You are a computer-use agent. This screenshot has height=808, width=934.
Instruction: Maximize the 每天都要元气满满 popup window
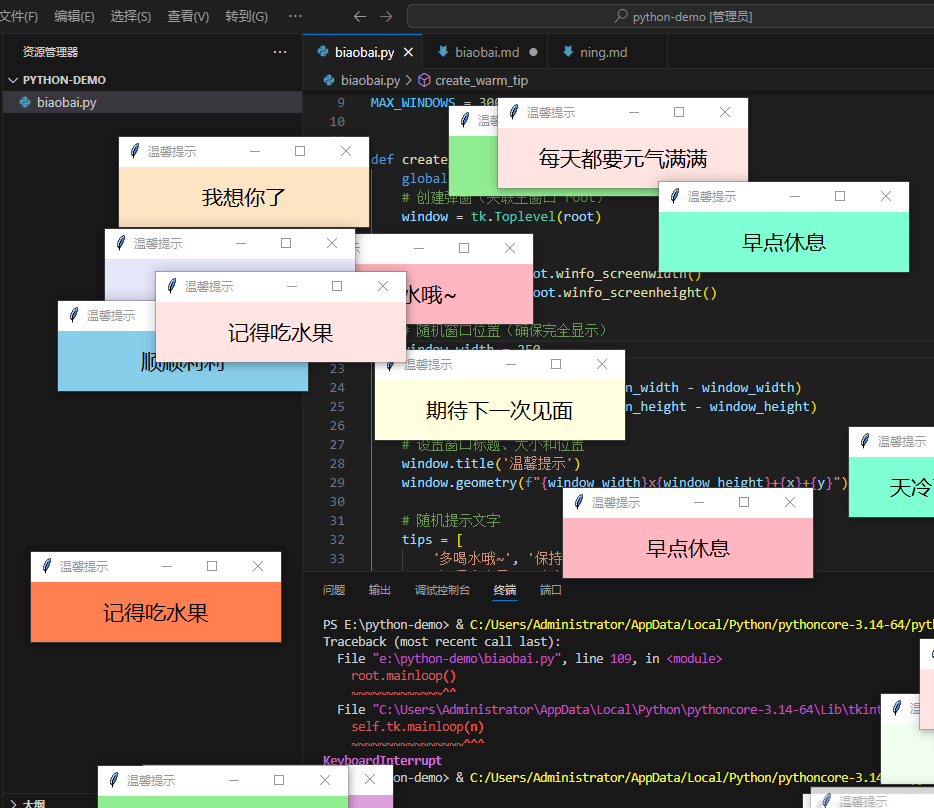click(x=679, y=112)
